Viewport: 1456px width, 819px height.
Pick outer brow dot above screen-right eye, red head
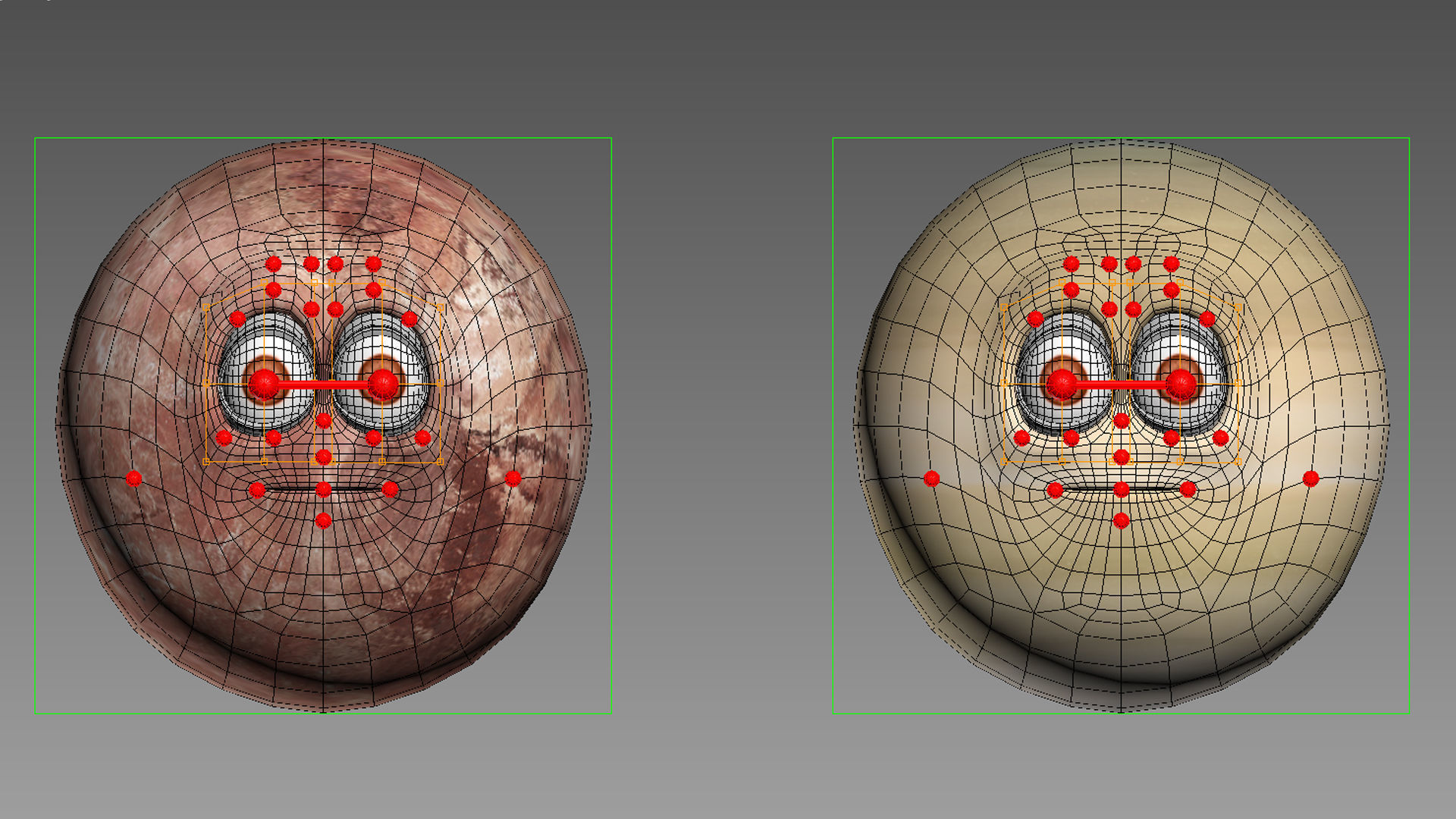409,318
